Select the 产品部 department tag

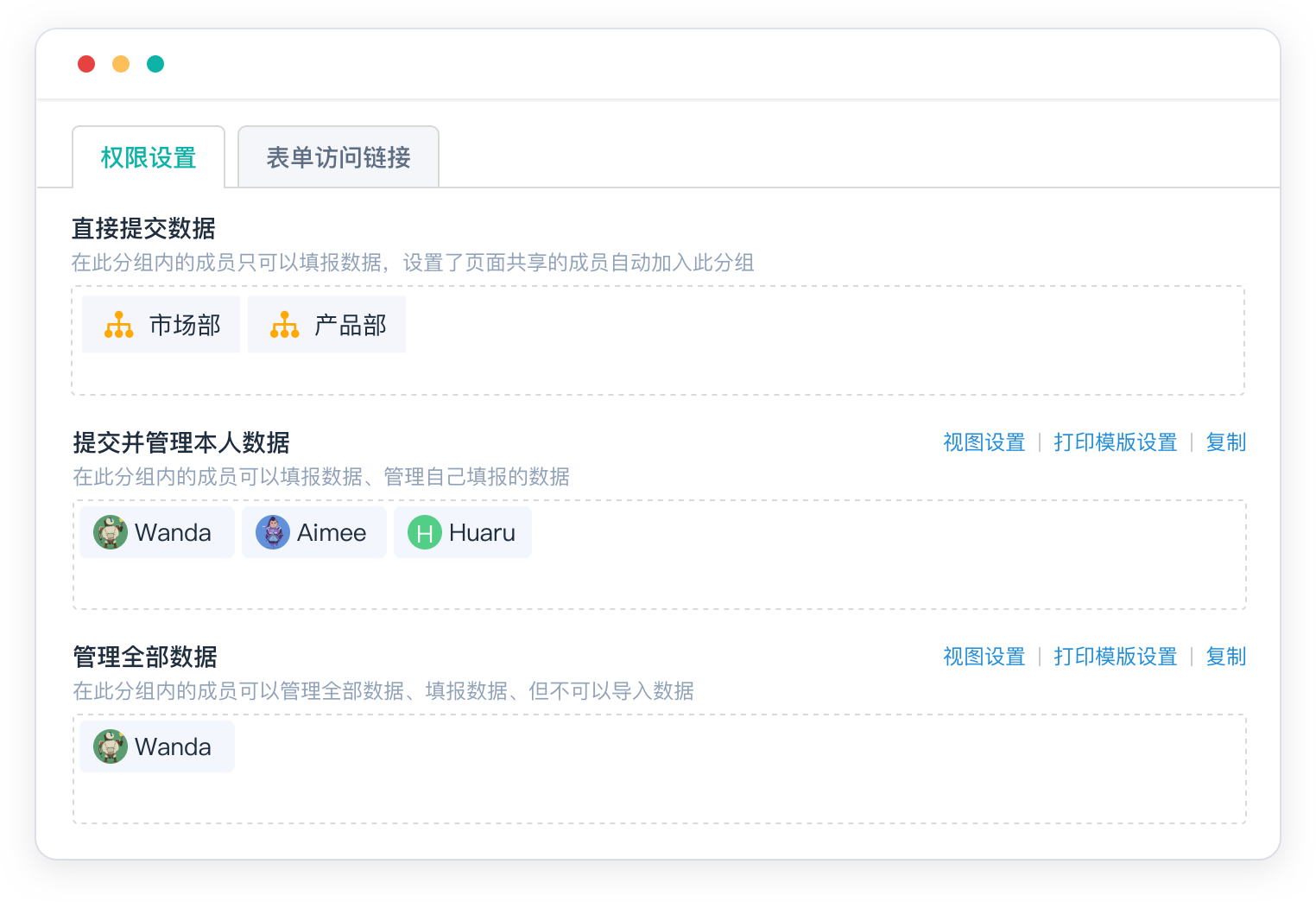coord(351,325)
